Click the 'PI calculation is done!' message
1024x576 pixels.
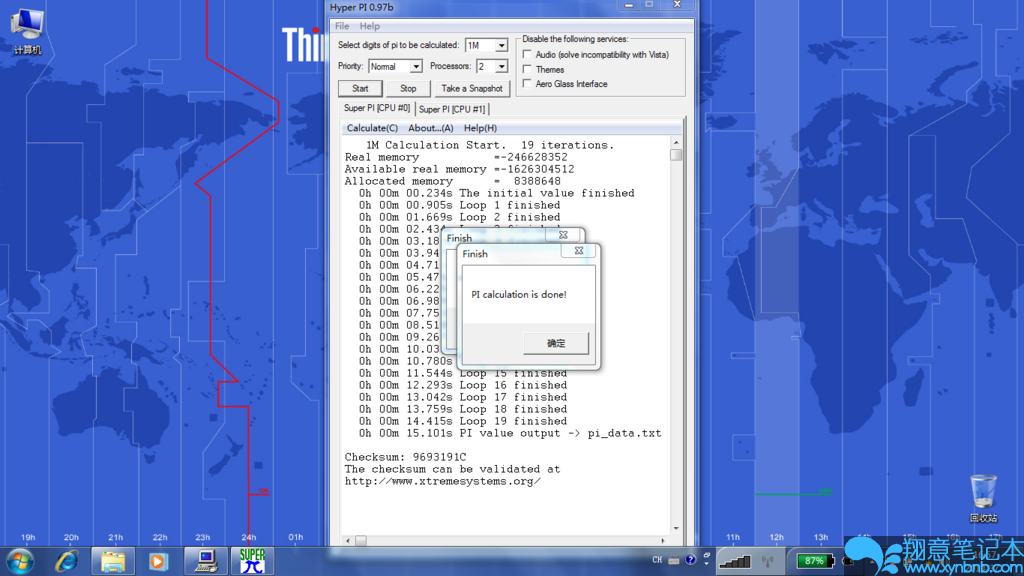pos(519,295)
